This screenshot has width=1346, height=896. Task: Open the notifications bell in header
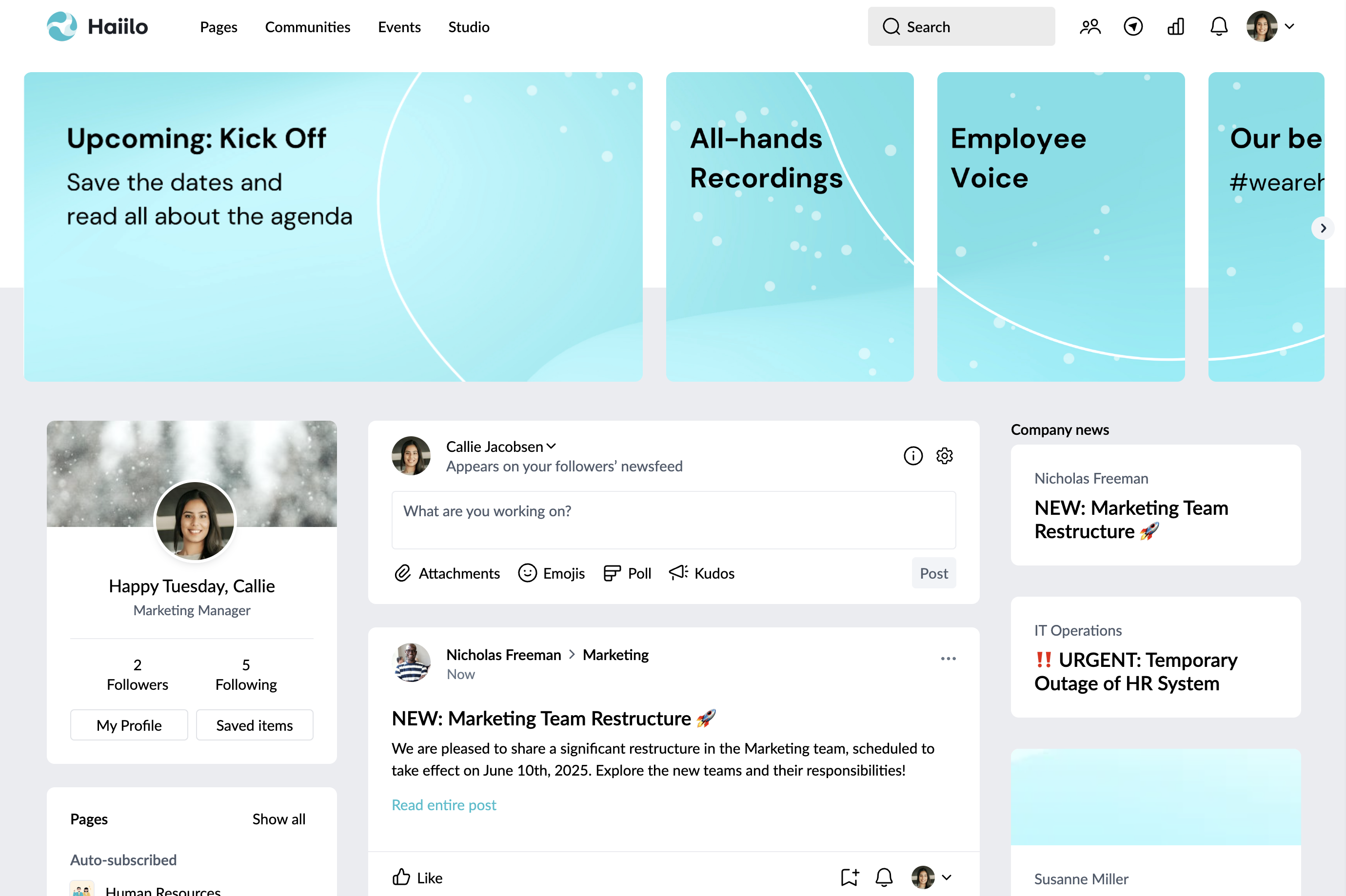[x=1219, y=27]
